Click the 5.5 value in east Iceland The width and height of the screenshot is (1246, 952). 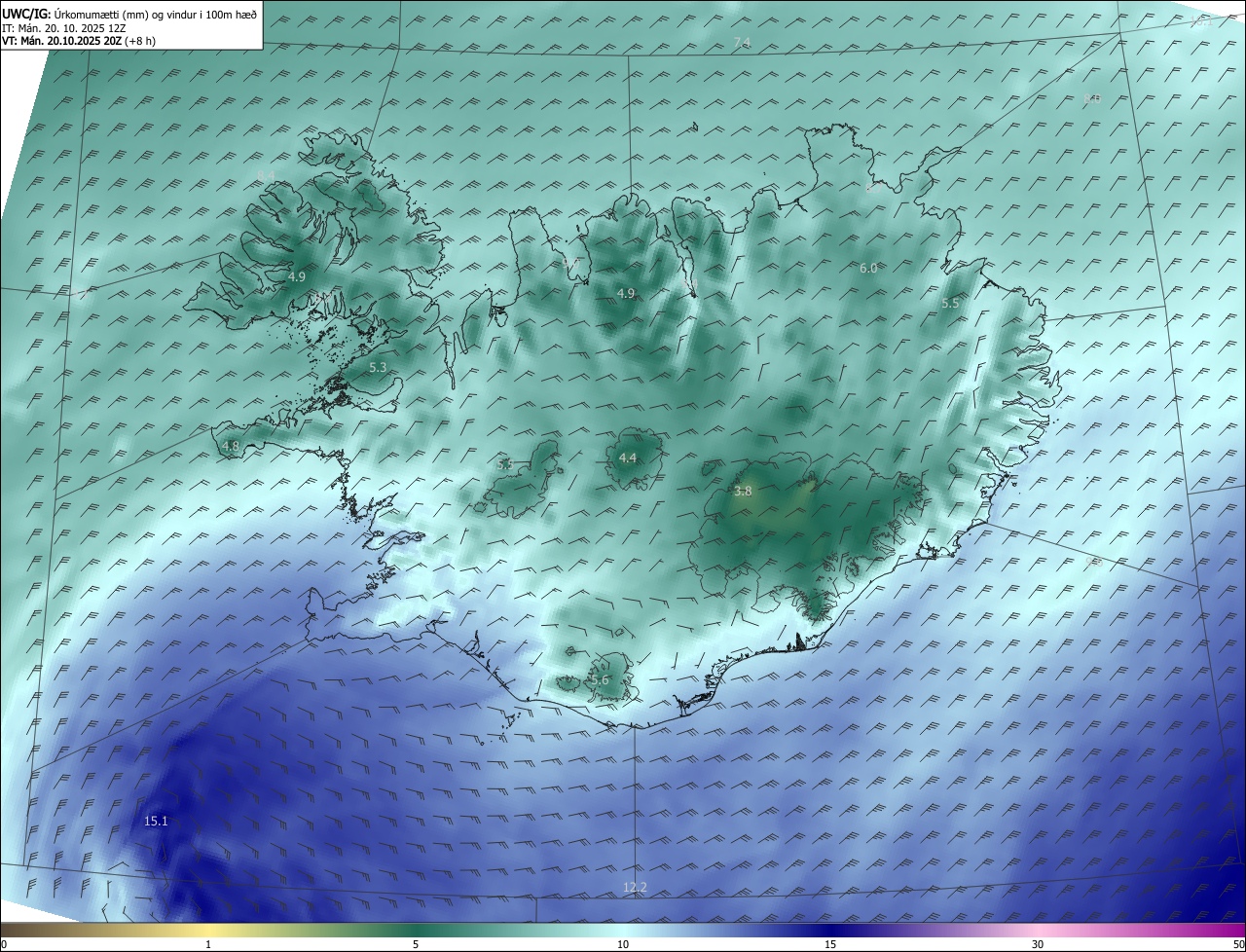[x=950, y=304]
